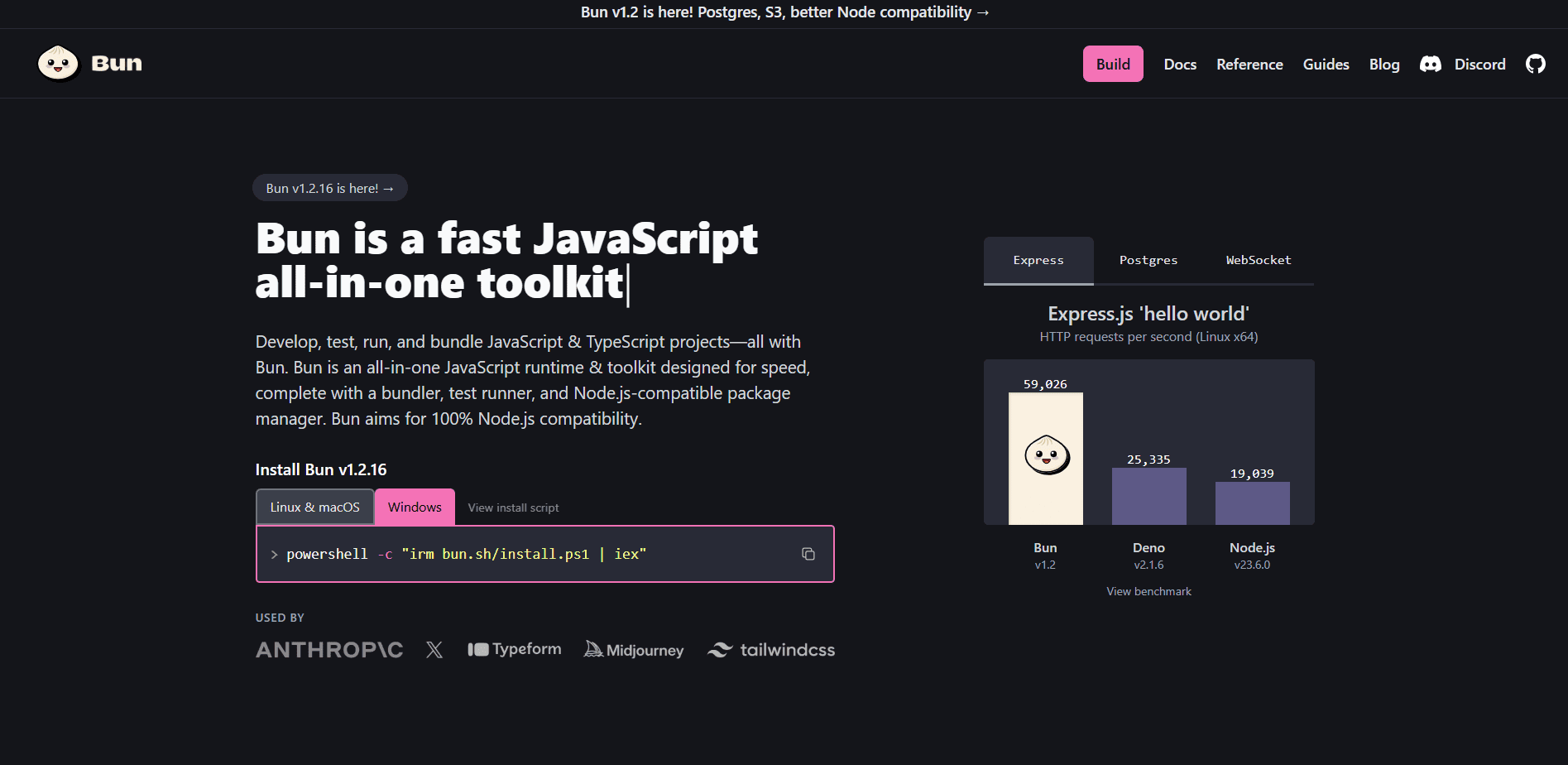Select the Linux & macOS install tab

click(x=314, y=507)
